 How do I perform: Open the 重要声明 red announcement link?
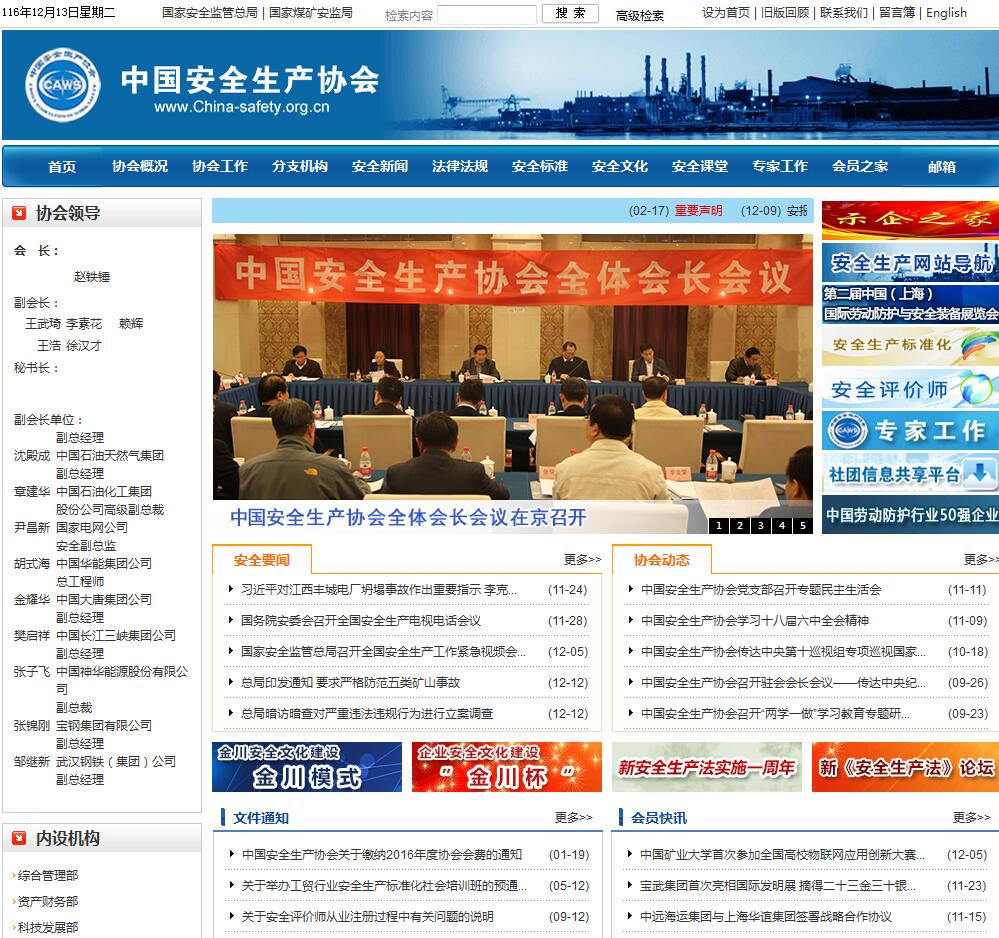699,211
